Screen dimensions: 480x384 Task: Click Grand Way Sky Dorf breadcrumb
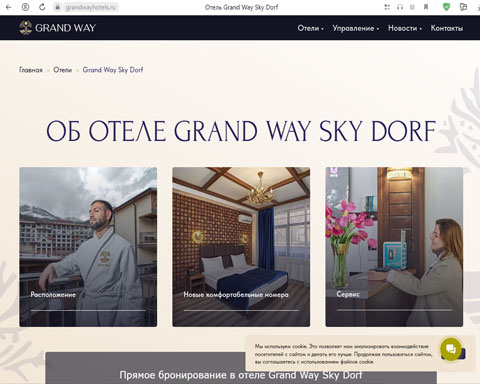pyautogui.click(x=113, y=70)
